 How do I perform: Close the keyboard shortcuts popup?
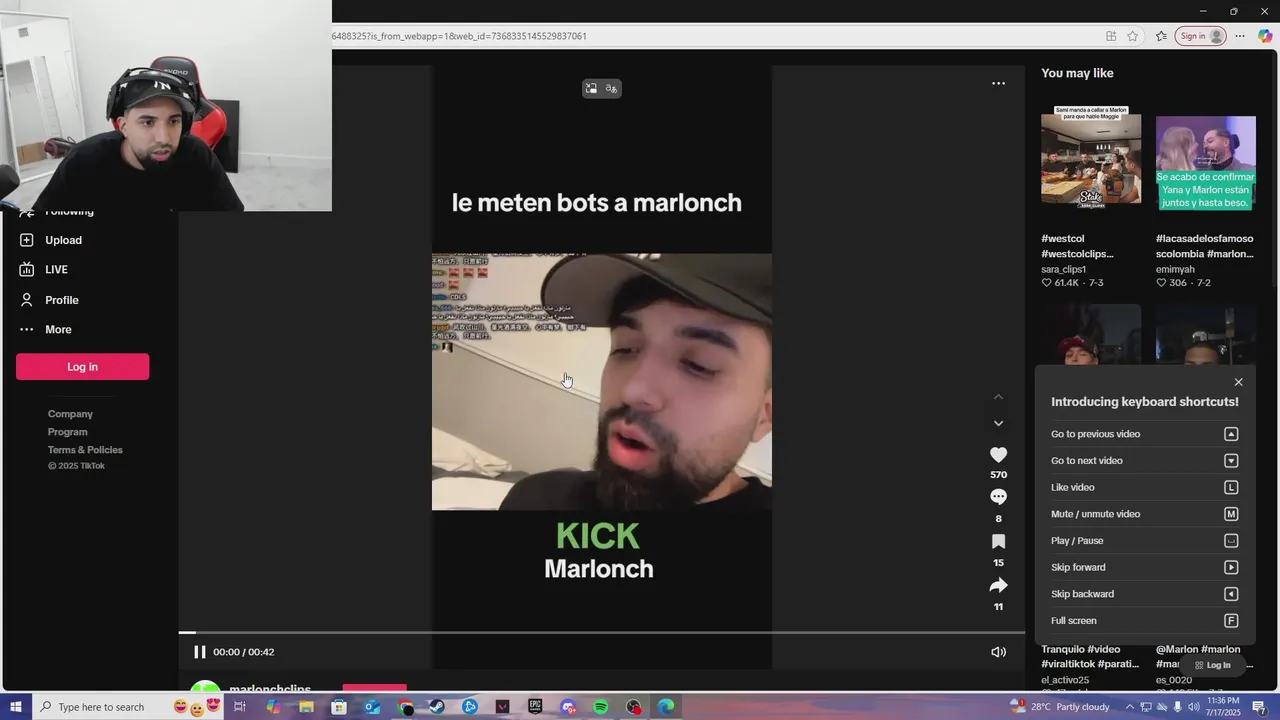(x=1238, y=382)
